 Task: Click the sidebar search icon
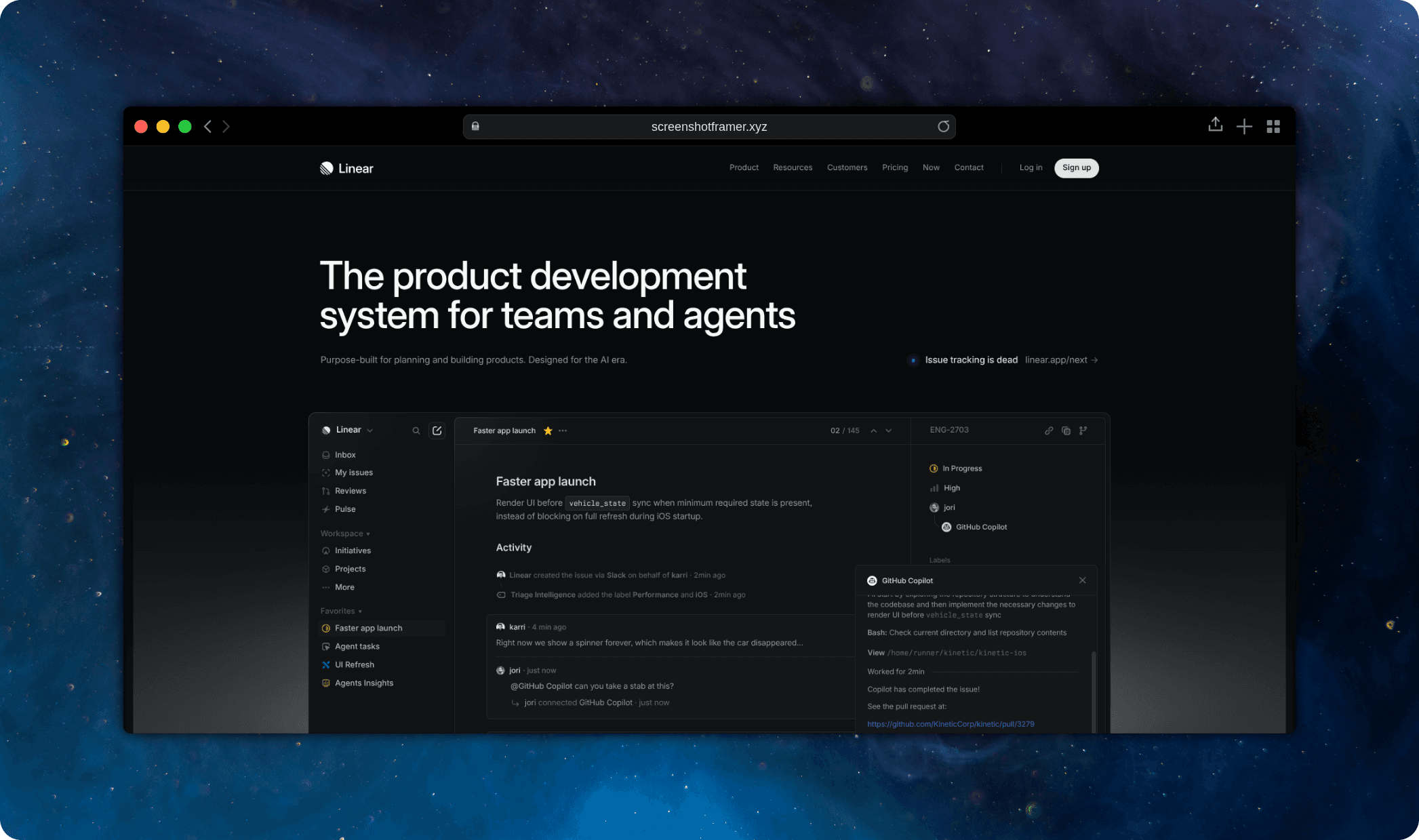[416, 431]
